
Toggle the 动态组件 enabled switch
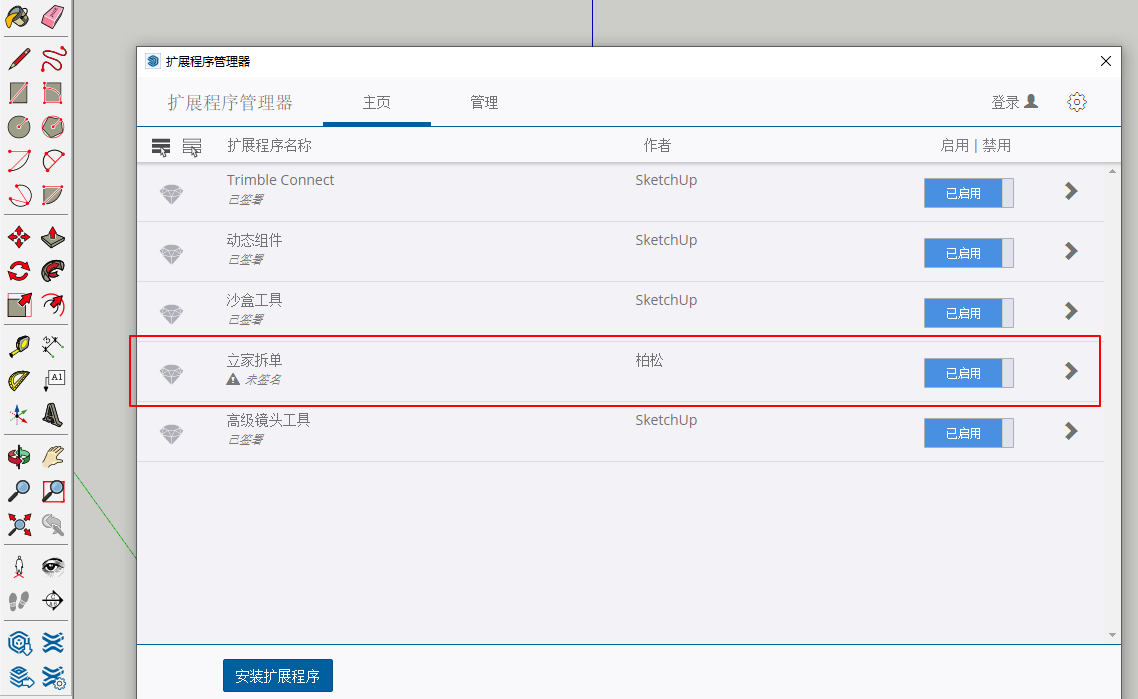(x=968, y=253)
